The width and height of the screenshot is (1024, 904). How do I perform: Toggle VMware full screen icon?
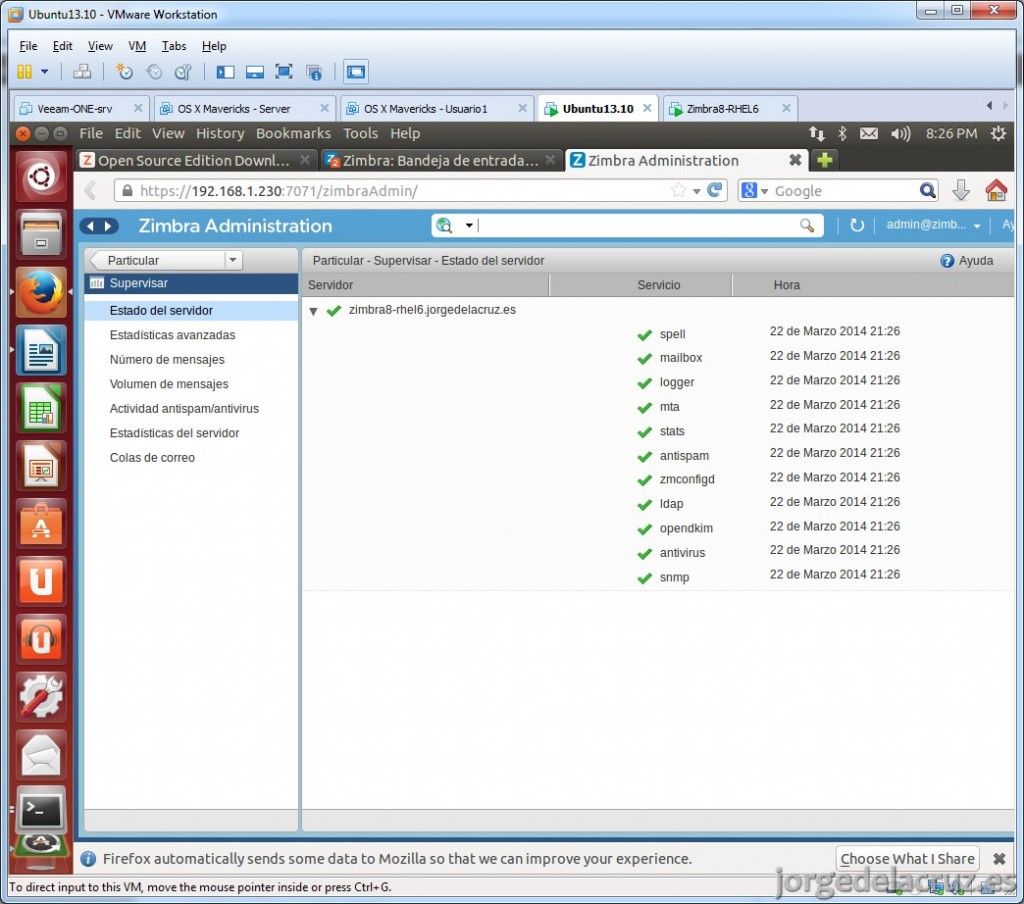pyautogui.click(x=283, y=72)
